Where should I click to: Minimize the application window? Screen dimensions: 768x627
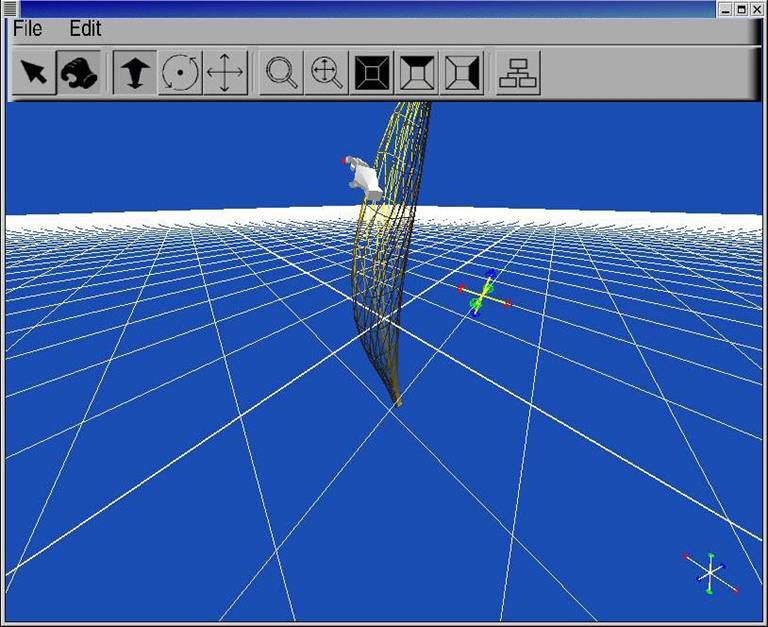pyautogui.click(x=726, y=9)
